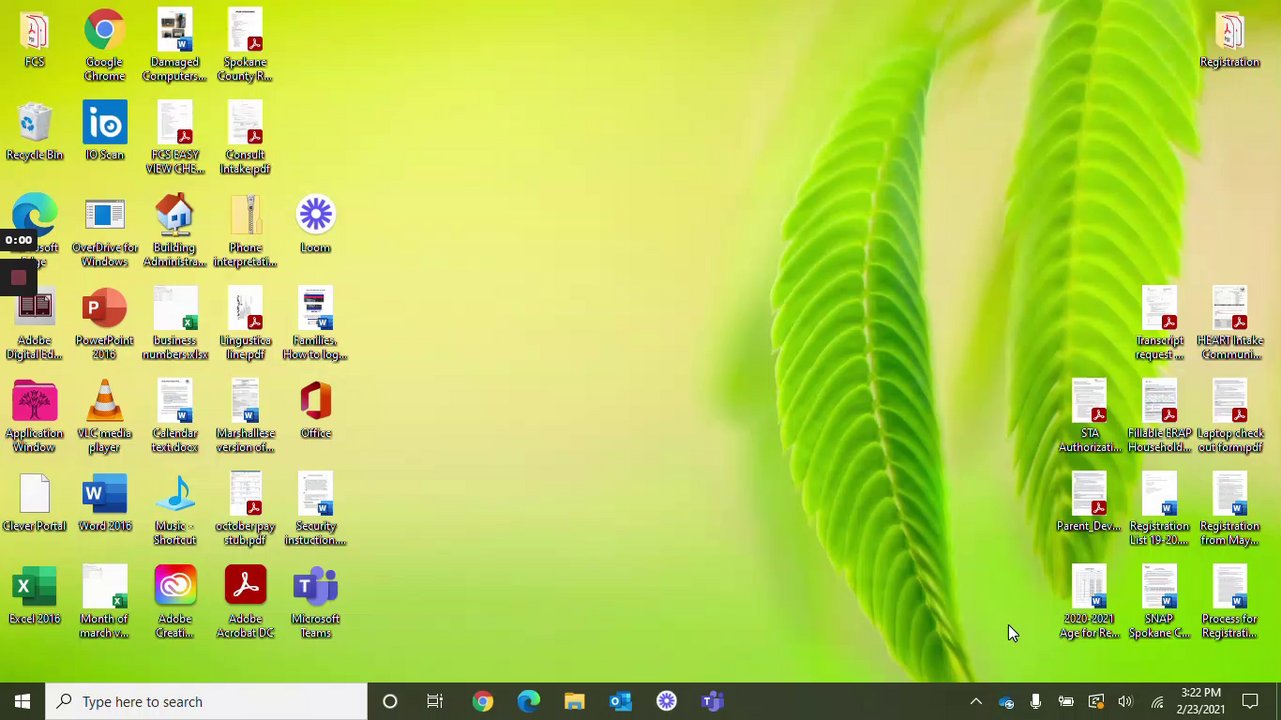
Task: Launch Excel 2016 from the desktop
Action: click(34, 596)
